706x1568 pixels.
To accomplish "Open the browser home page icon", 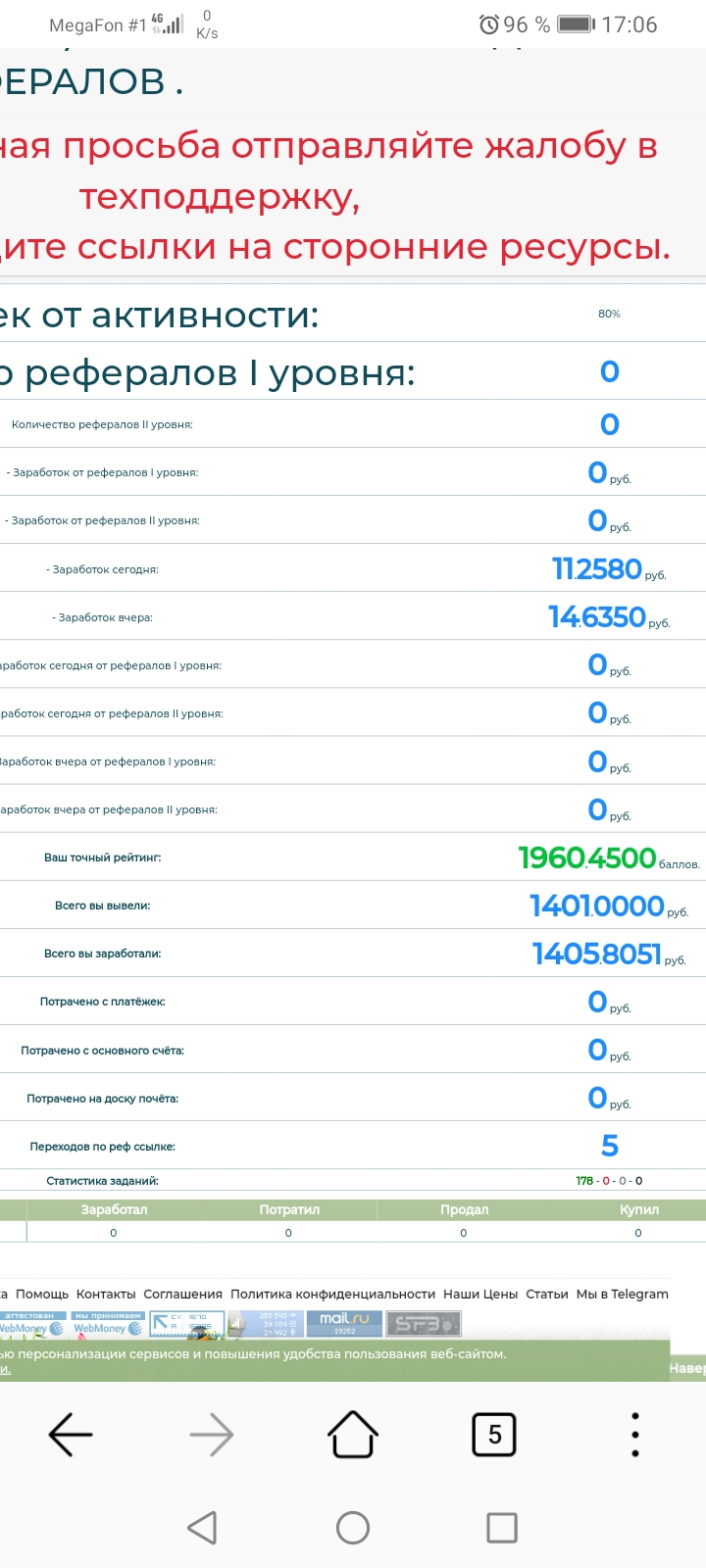I will coord(353,1434).
